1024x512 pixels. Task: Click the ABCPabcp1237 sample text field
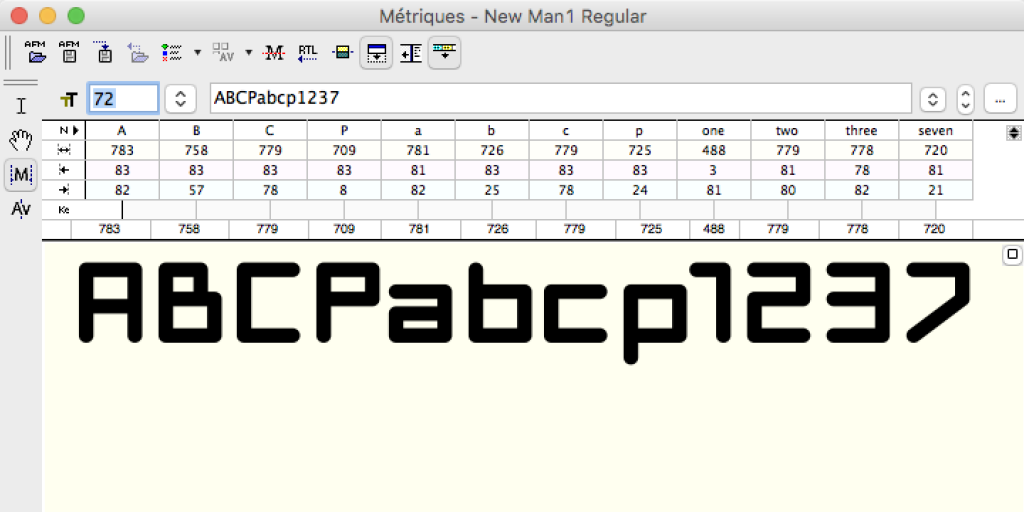tap(560, 99)
